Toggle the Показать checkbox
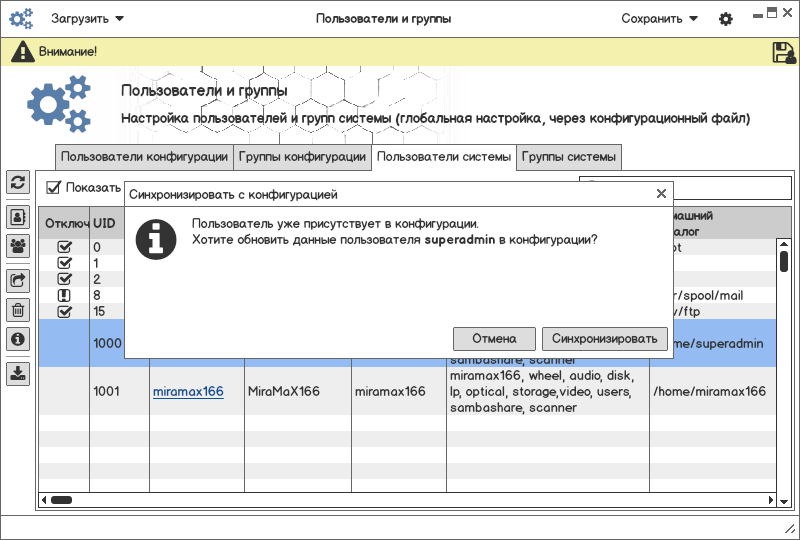This screenshot has height=540, width=800. (54, 187)
